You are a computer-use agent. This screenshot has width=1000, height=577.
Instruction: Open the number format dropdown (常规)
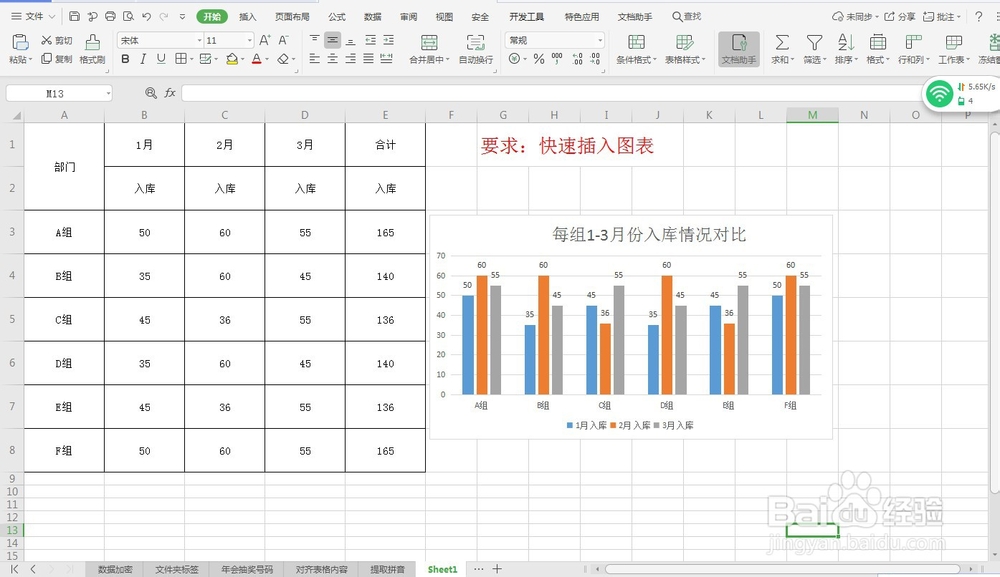point(599,40)
